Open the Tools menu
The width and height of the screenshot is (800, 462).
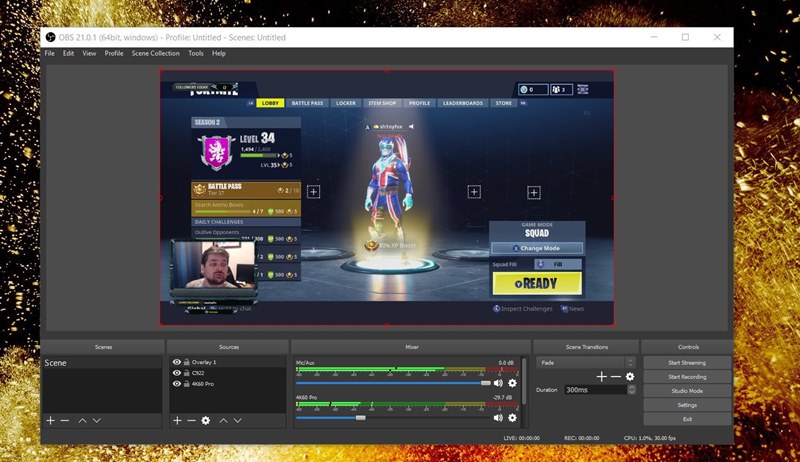click(196, 53)
